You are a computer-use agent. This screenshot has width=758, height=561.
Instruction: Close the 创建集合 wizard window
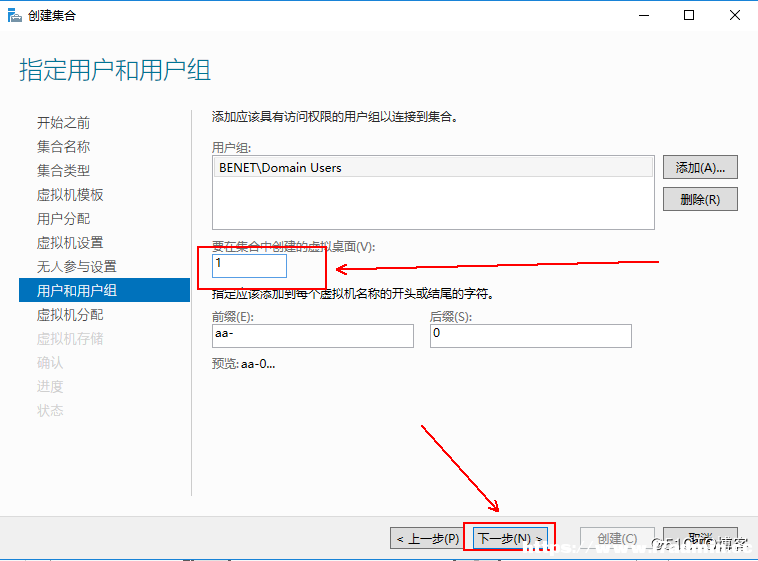click(735, 15)
